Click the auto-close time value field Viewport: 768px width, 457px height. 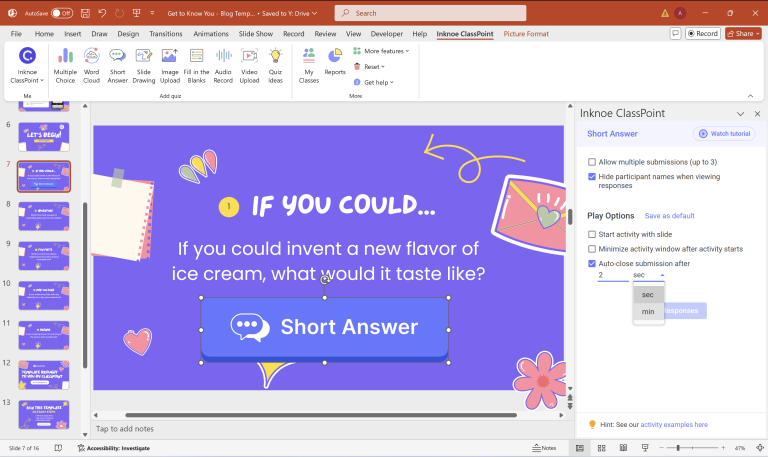pos(613,275)
